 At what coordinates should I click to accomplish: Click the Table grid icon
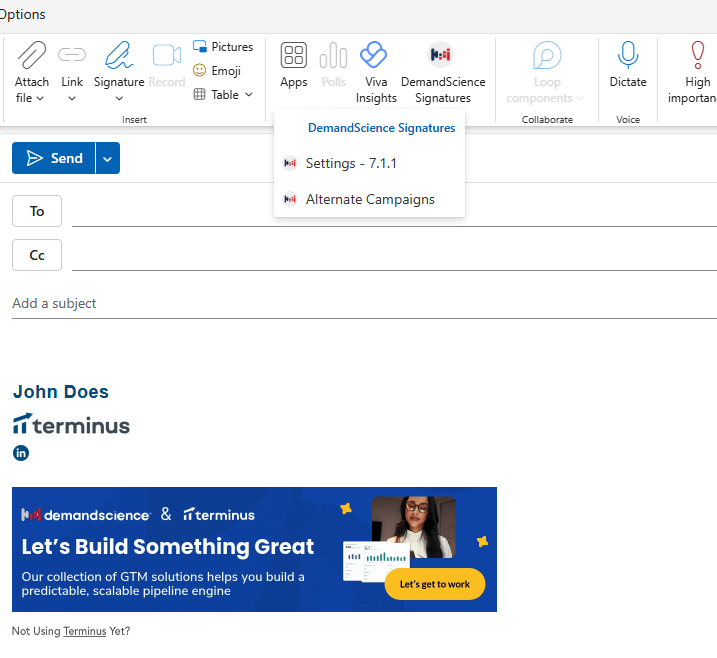click(x=199, y=94)
